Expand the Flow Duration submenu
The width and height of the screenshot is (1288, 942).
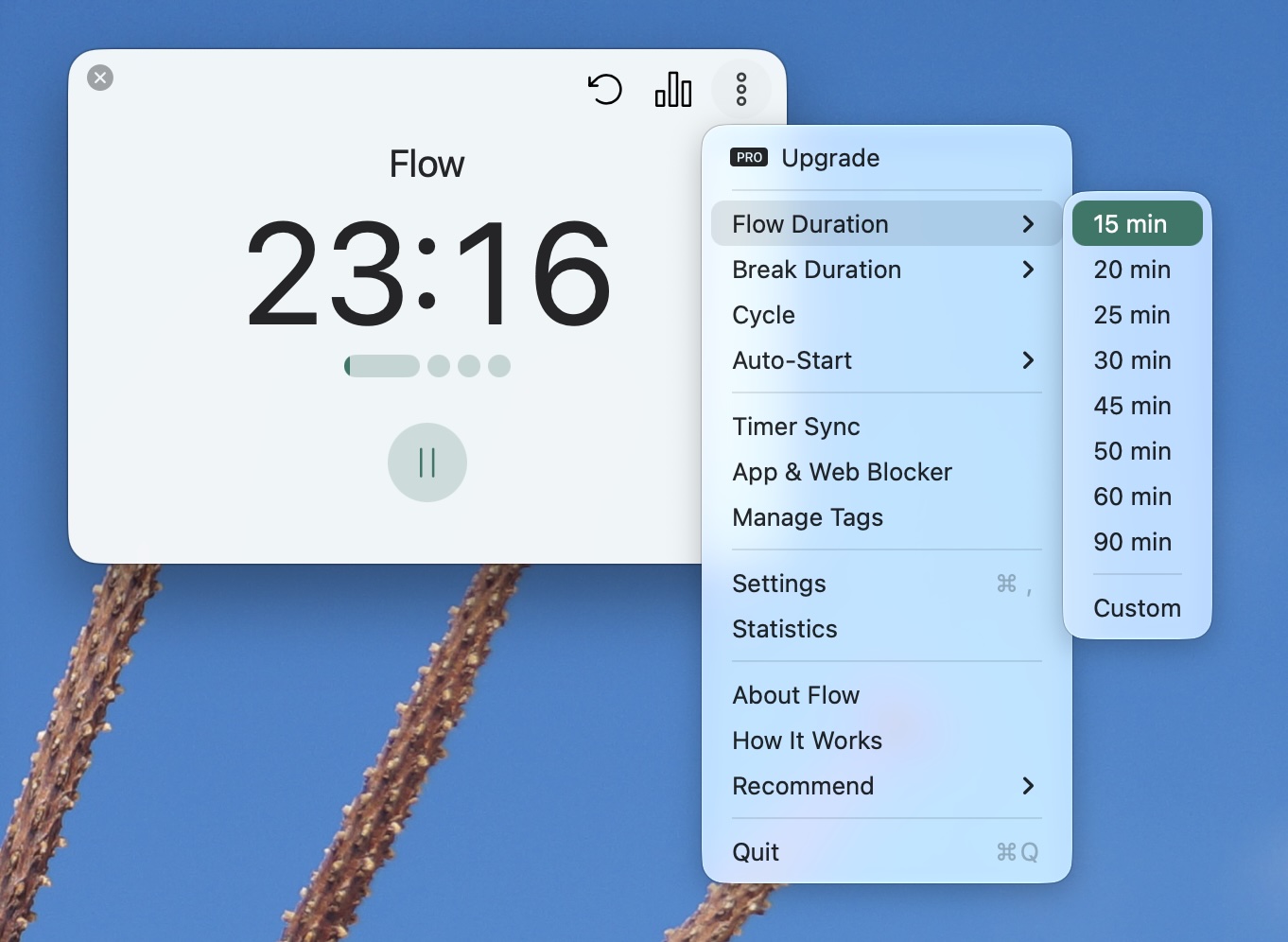887,224
